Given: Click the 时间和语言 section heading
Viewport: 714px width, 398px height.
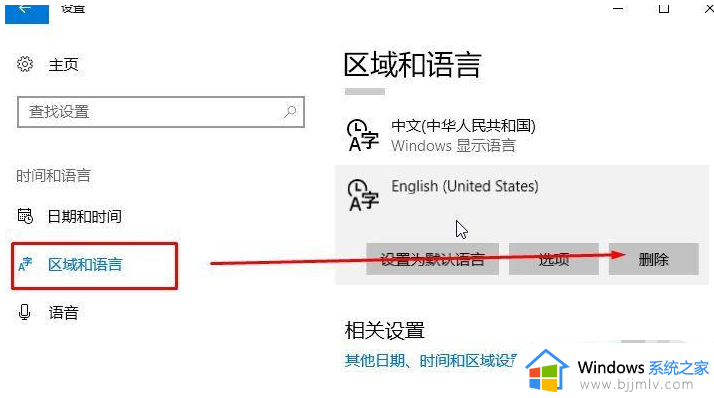Looking at the screenshot, I should (53, 176).
